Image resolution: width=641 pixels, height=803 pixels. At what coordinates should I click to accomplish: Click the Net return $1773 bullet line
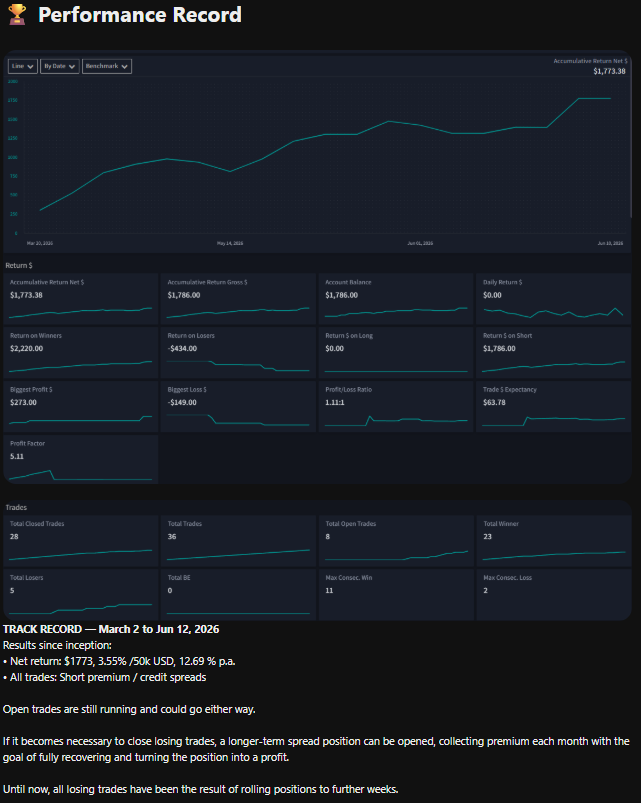119,661
